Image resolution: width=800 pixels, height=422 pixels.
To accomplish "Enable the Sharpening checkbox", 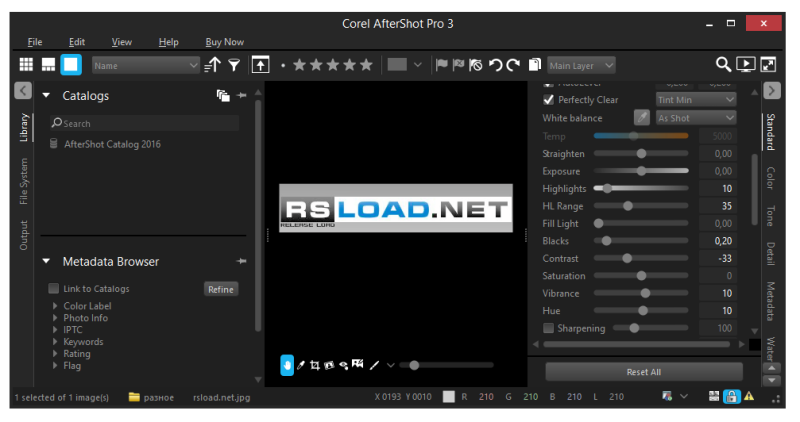I will pos(548,328).
